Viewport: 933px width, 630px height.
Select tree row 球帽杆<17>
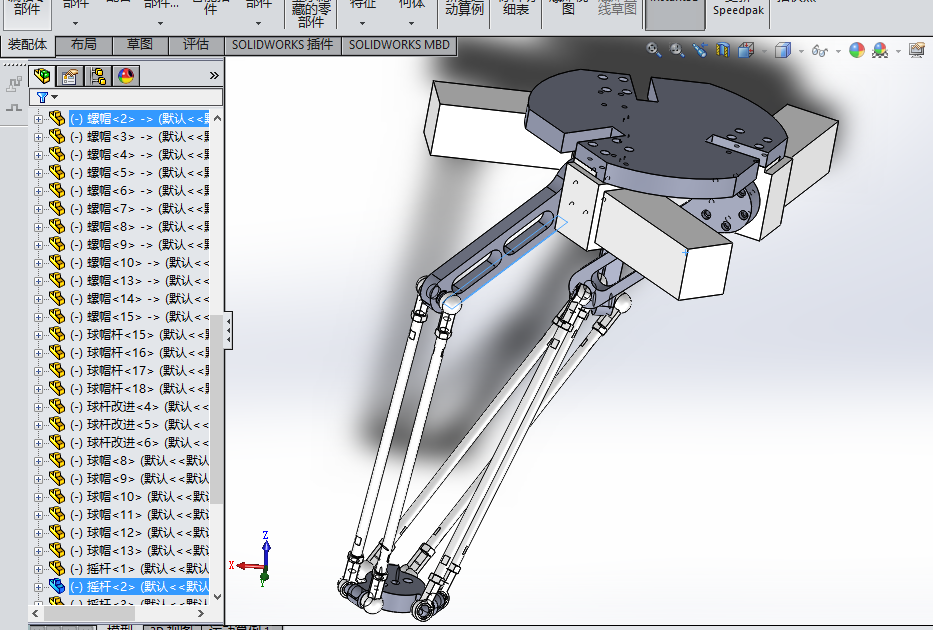point(139,370)
